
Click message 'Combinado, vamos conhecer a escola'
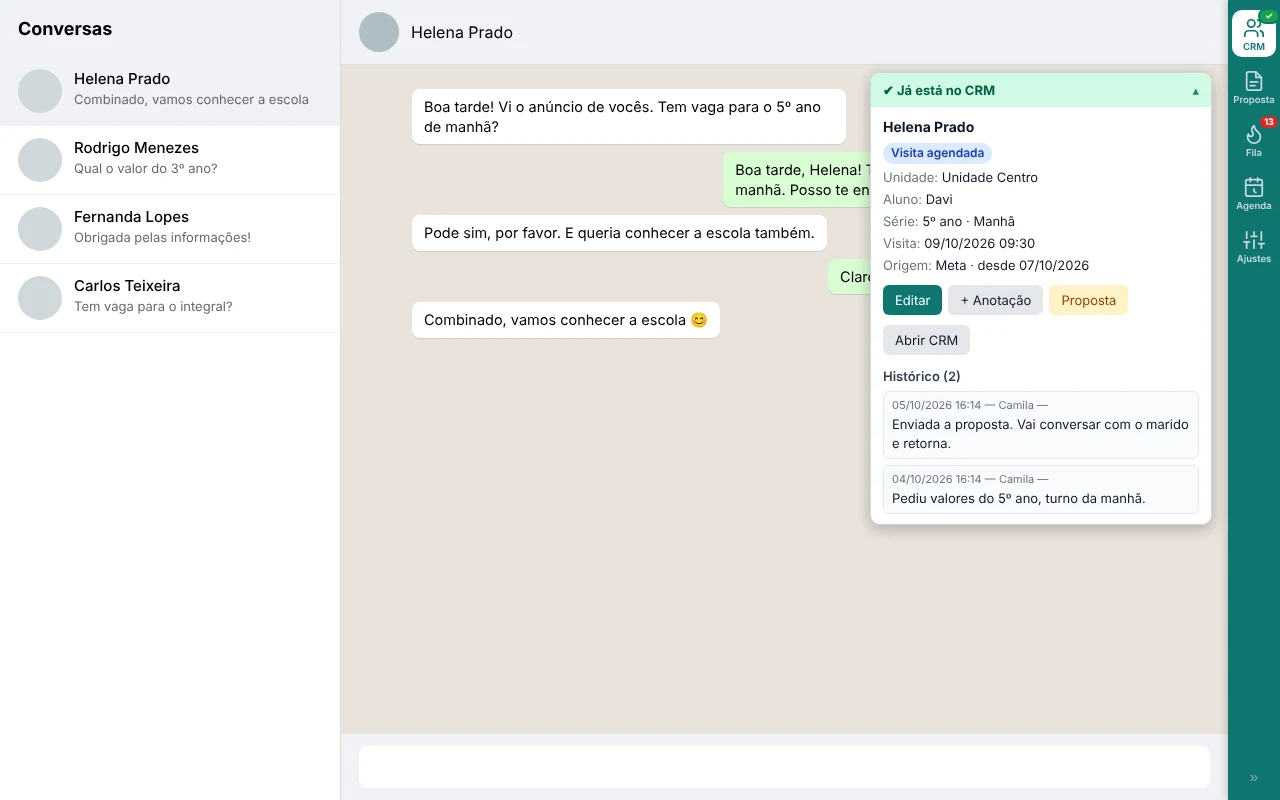(566, 320)
